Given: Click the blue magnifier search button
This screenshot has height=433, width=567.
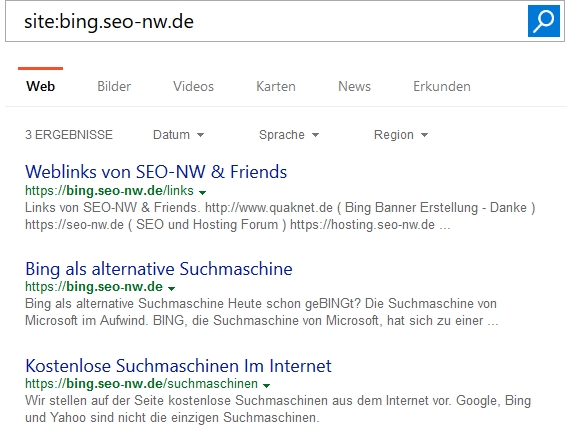Looking at the screenshot, I should 543,21.
